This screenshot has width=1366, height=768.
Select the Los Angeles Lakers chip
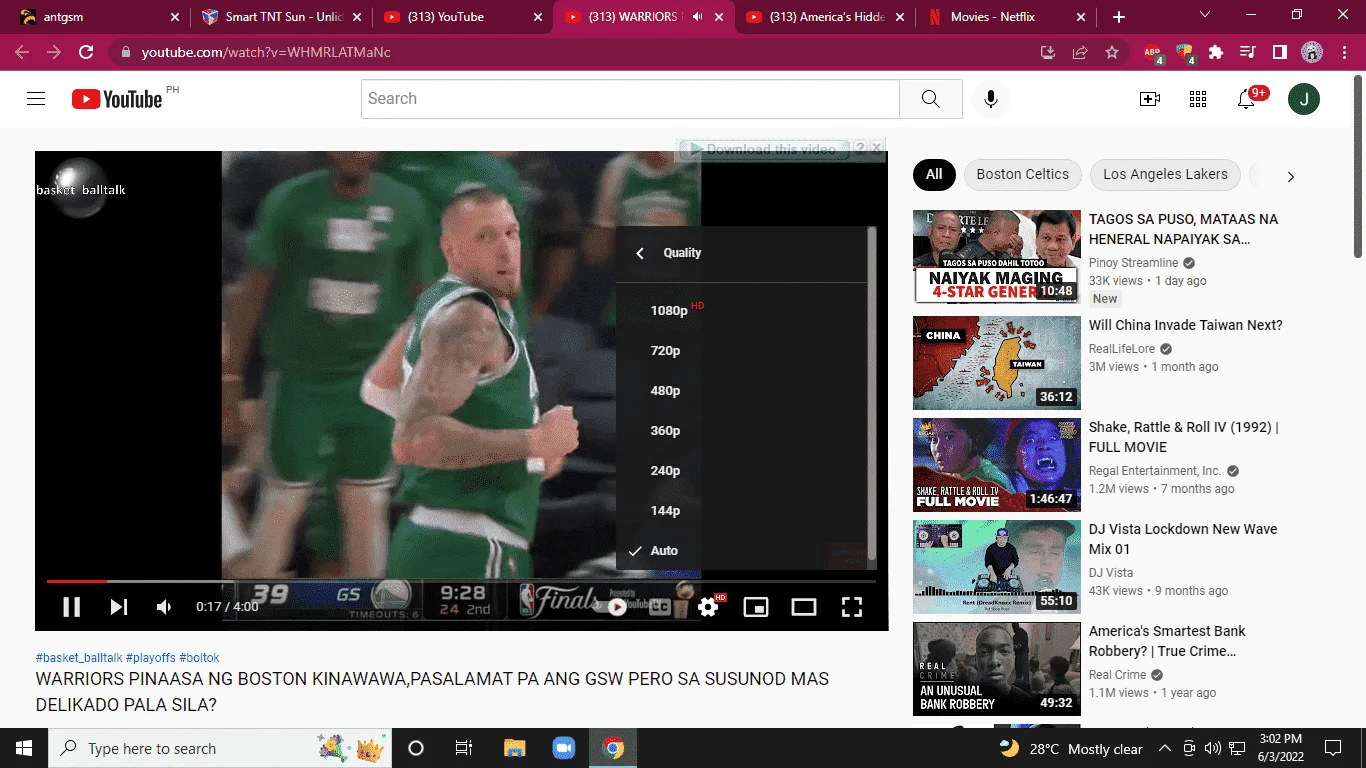tap(1165, 174)
